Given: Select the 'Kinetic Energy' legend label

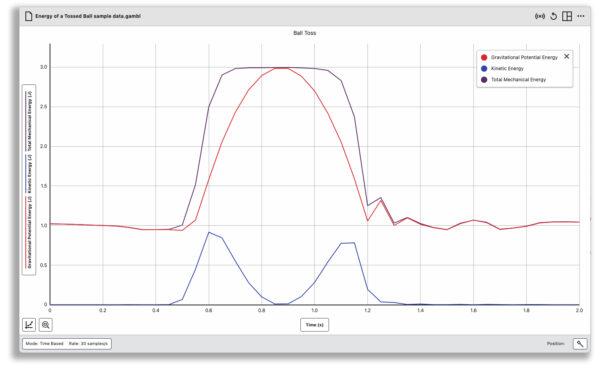Looking at the screenshot, I should [x=507, y=69].
